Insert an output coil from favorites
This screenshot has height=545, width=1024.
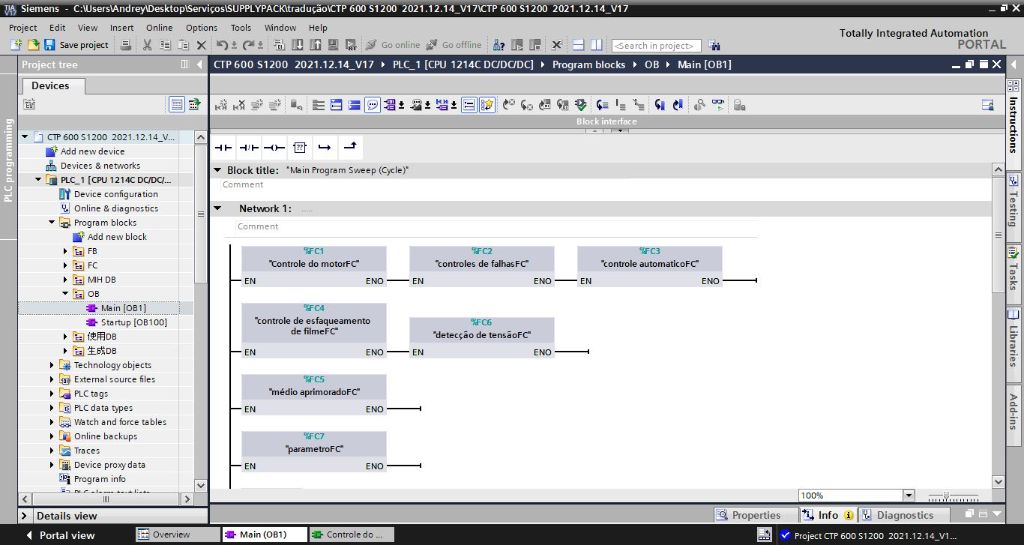(274, 148)
